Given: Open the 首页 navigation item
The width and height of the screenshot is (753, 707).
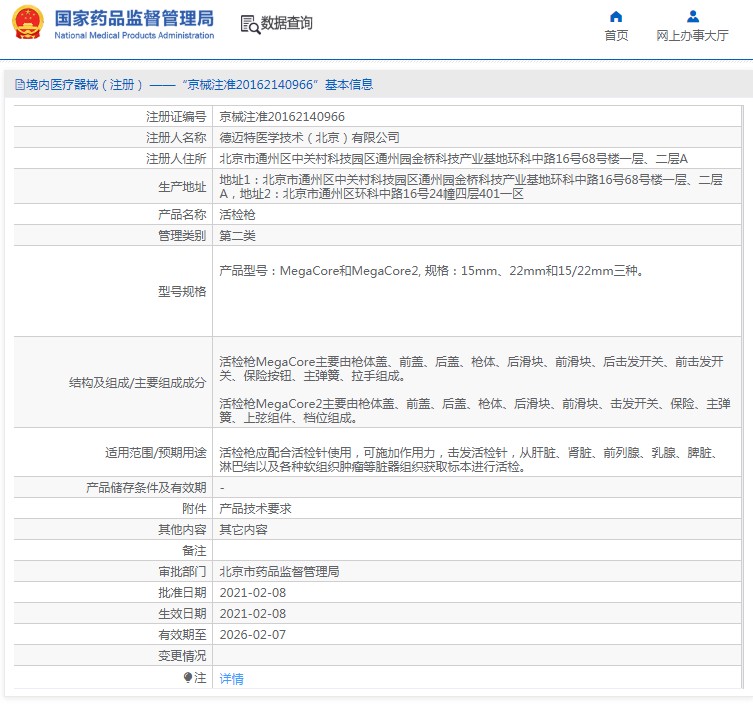Looking at the screenshot, I should 616,36.
